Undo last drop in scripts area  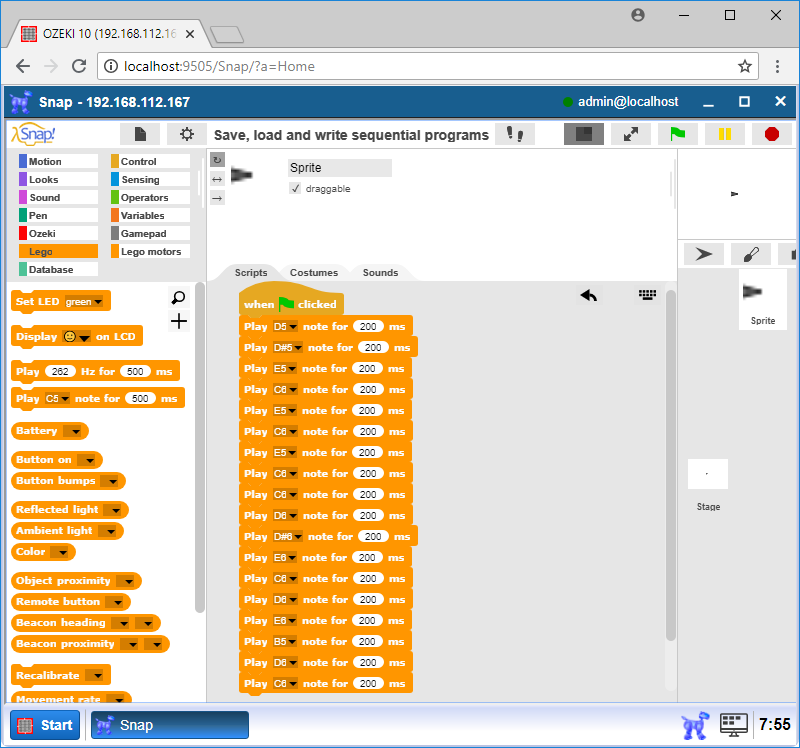coord(589,295)
